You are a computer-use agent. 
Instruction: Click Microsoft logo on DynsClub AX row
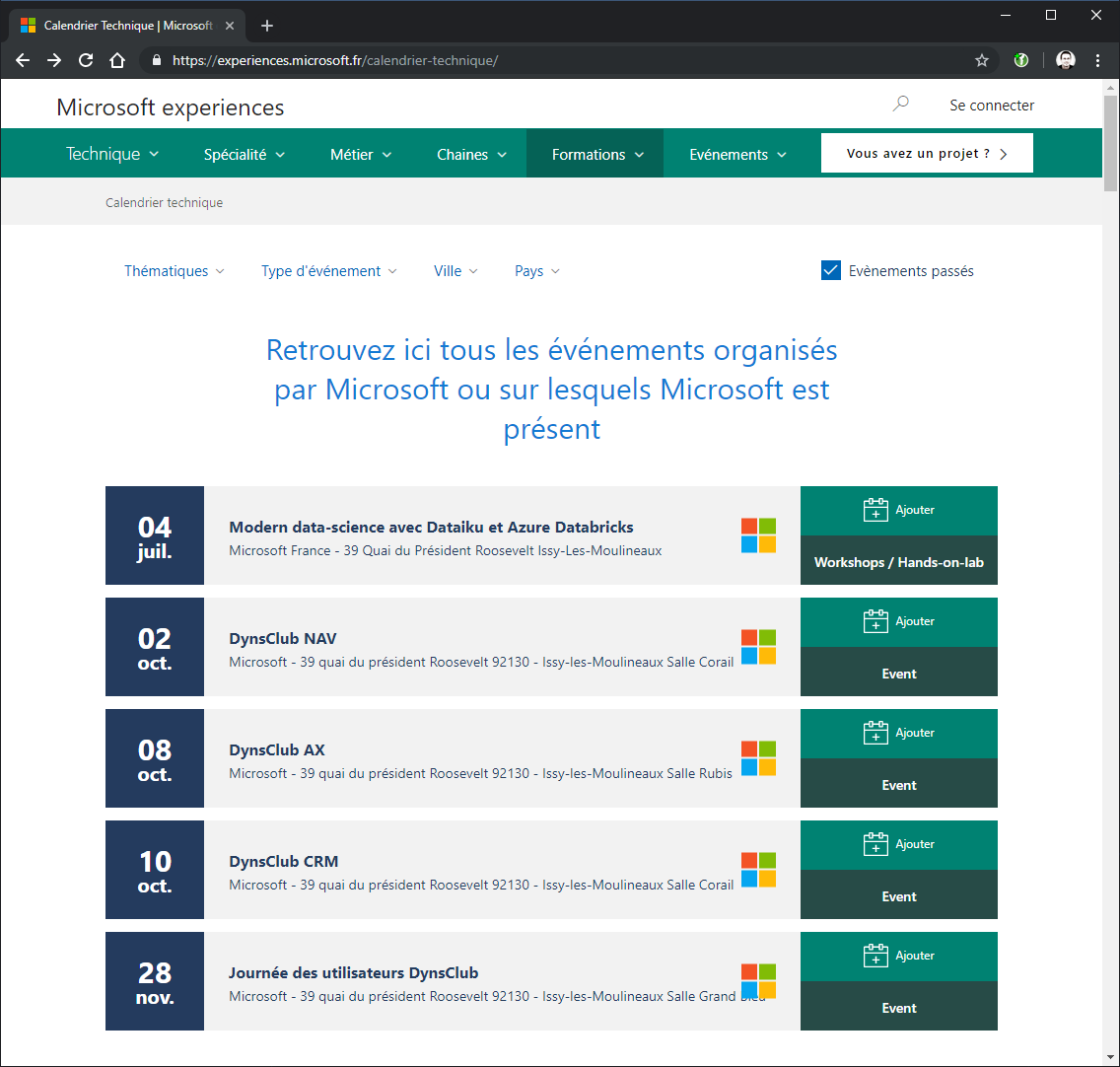[x=758, y=758]
